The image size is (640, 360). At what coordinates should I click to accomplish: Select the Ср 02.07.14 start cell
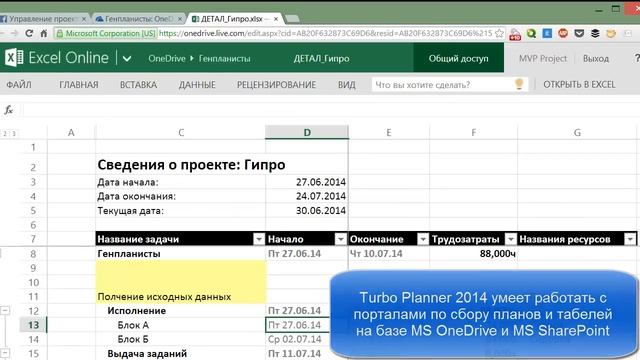click(x=307, y=339)
